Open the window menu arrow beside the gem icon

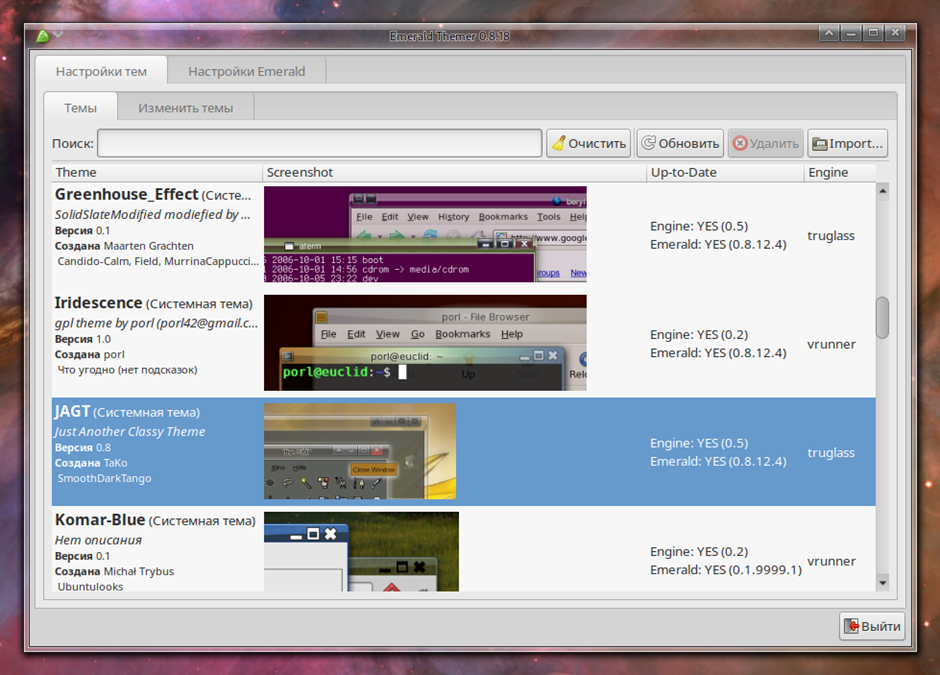coord(58,35)
